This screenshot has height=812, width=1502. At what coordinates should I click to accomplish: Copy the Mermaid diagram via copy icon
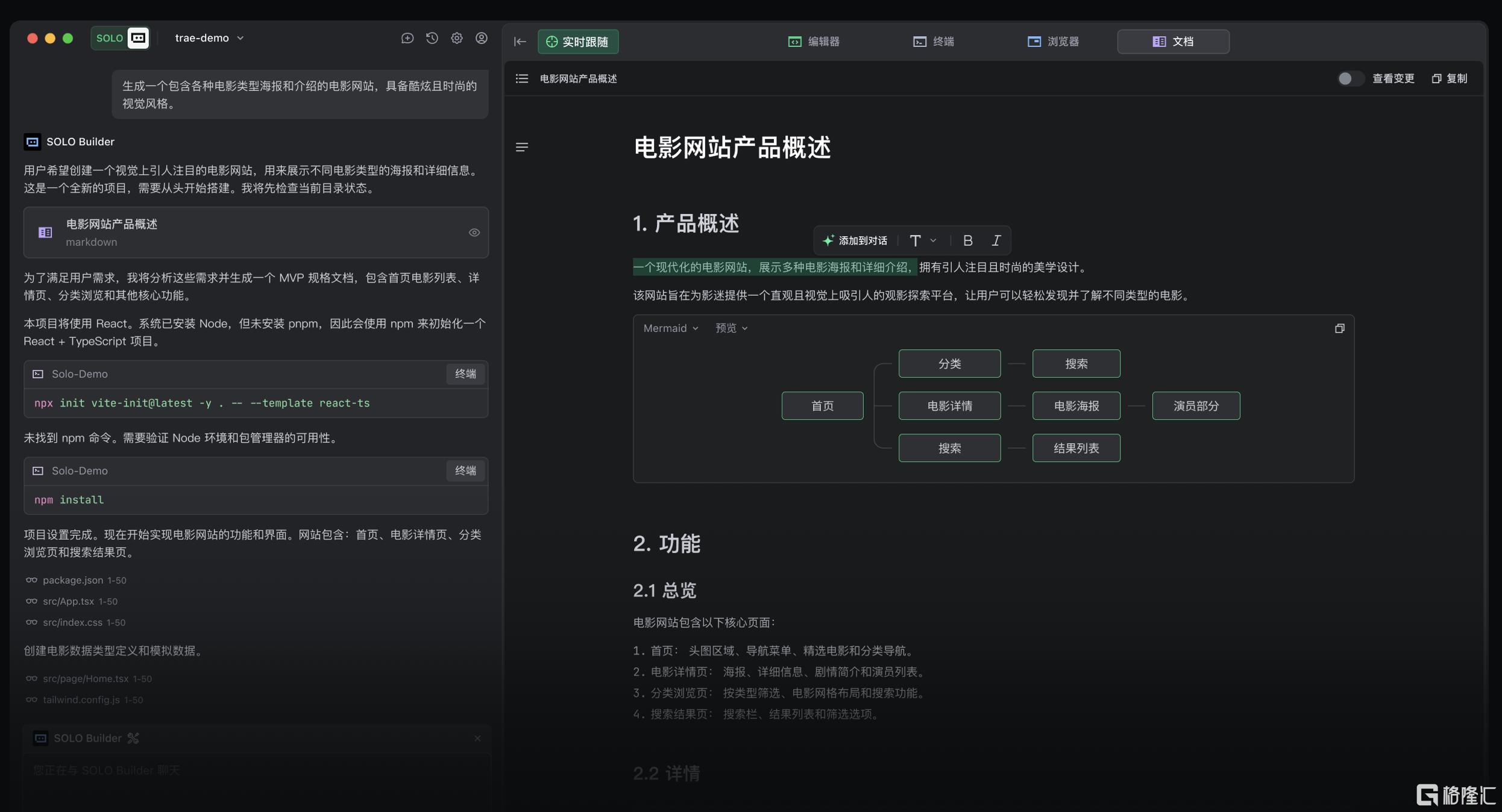(x=1339, y=328)
